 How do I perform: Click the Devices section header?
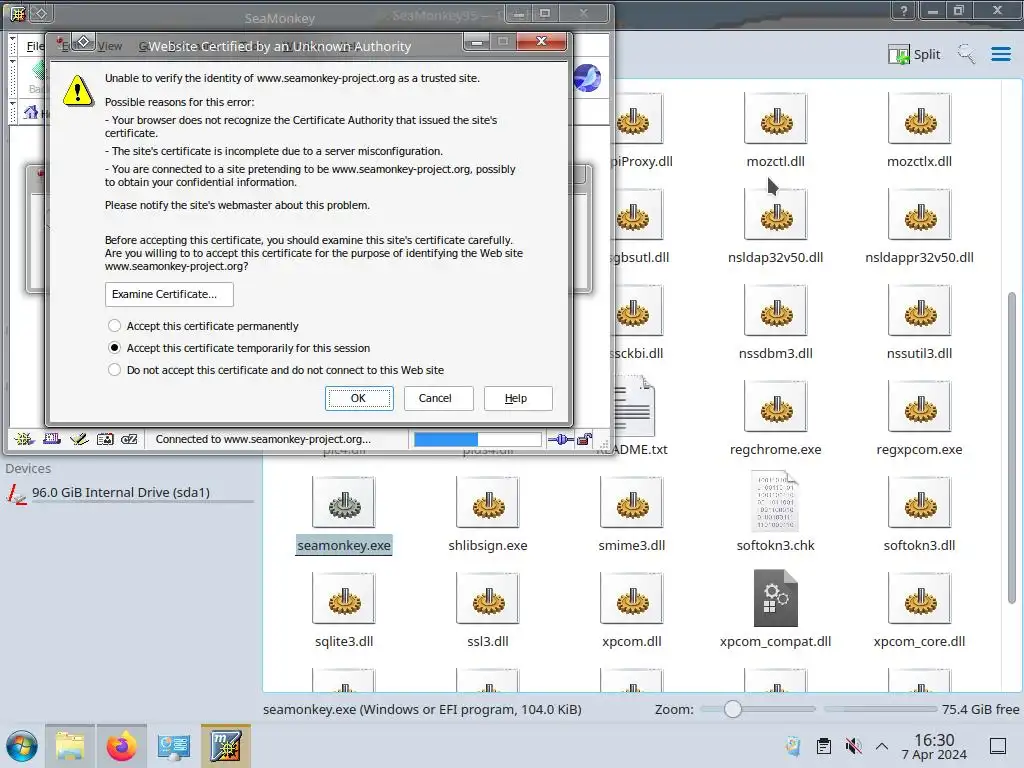click(x=28, y=468)
